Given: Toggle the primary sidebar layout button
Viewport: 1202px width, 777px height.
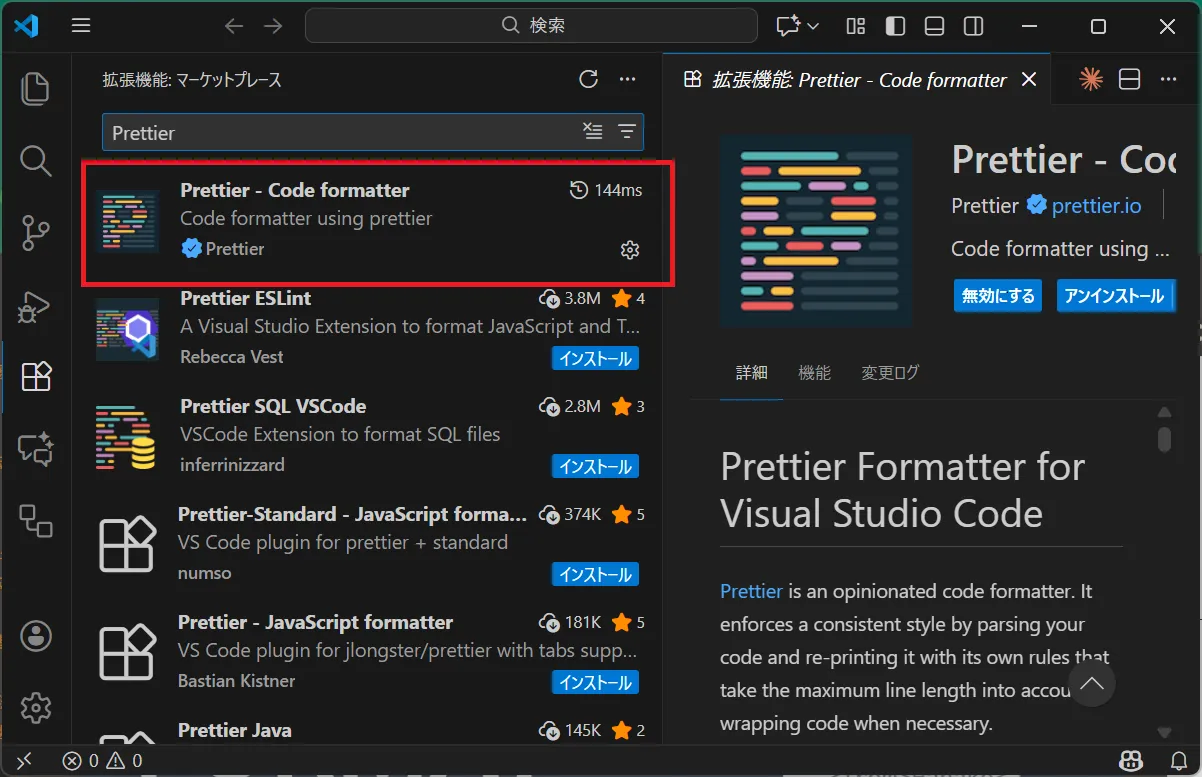Looking at the screenshot, I should (895, 26).
